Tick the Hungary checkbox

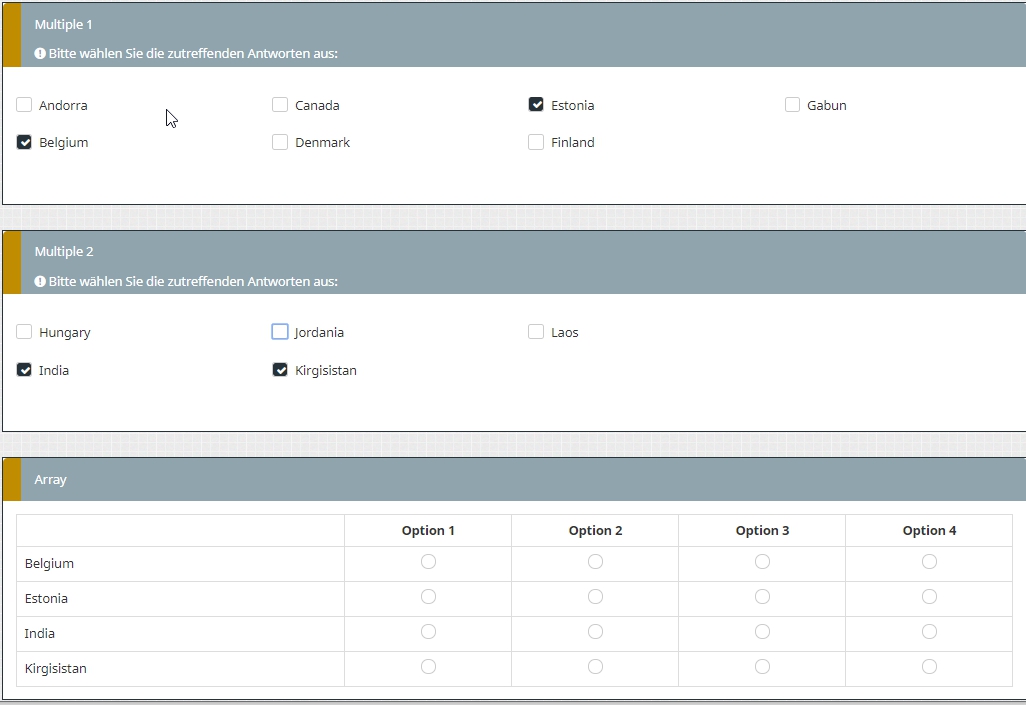[25, 332]
